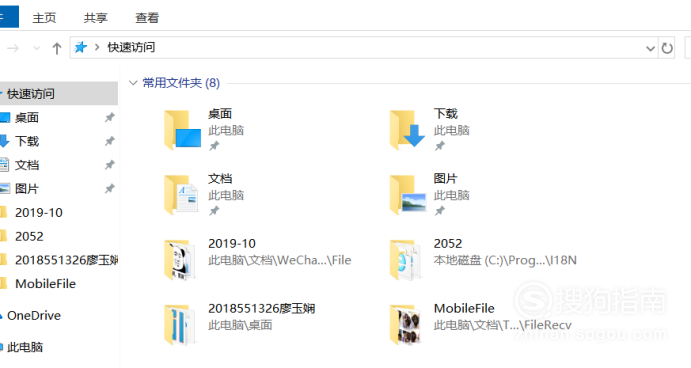Click path text 此电脑\文档\T...\FileRecv
The height and width of the screenshot is (368, 691).
(502, 325)
